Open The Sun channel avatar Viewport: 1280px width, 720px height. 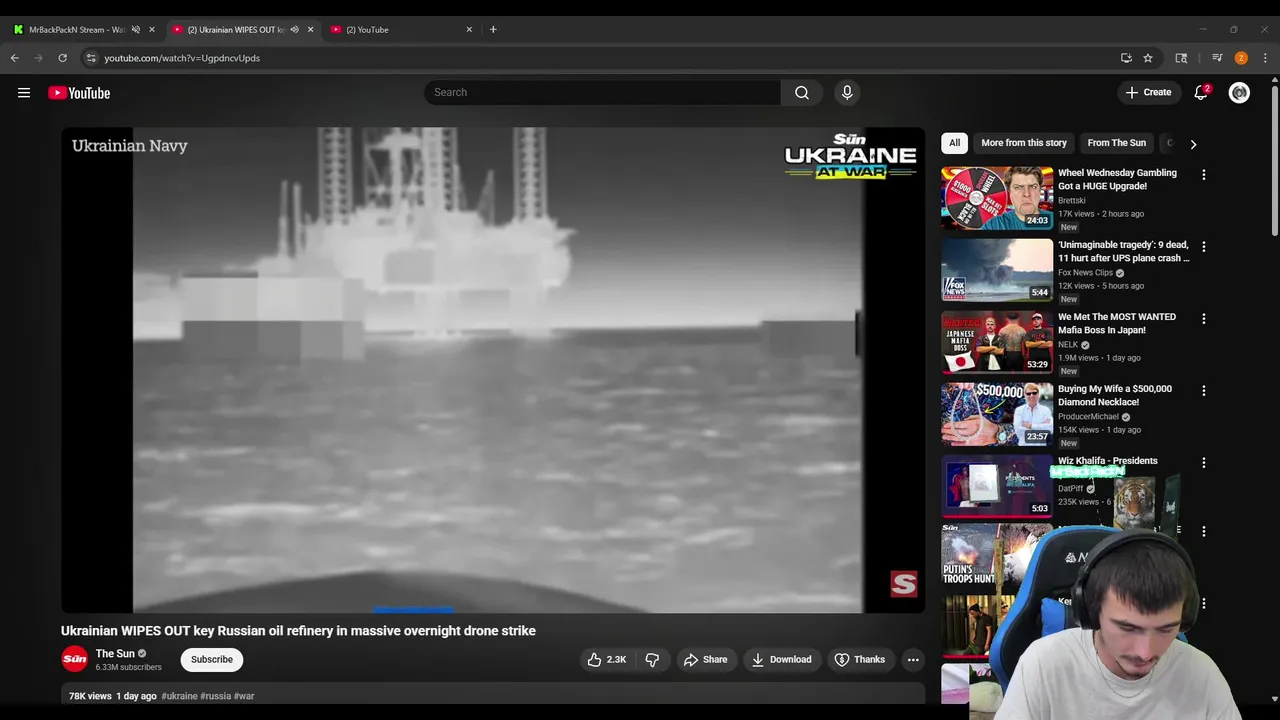point(74,659)
